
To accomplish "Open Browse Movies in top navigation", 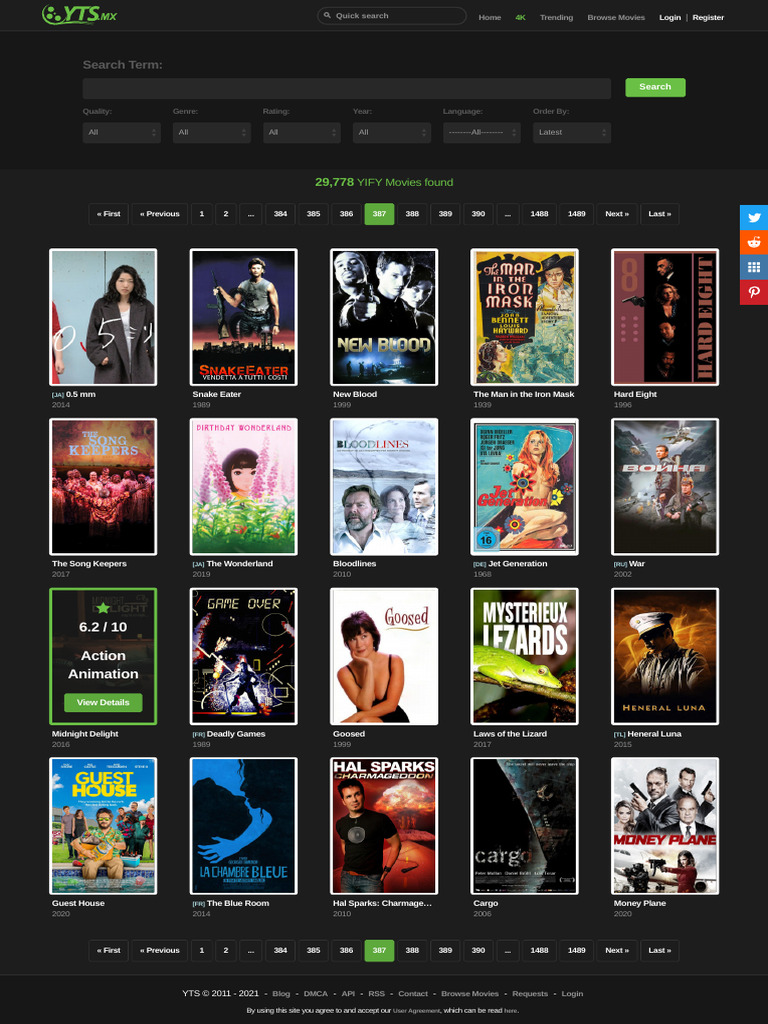I will [x=616, y=18].
